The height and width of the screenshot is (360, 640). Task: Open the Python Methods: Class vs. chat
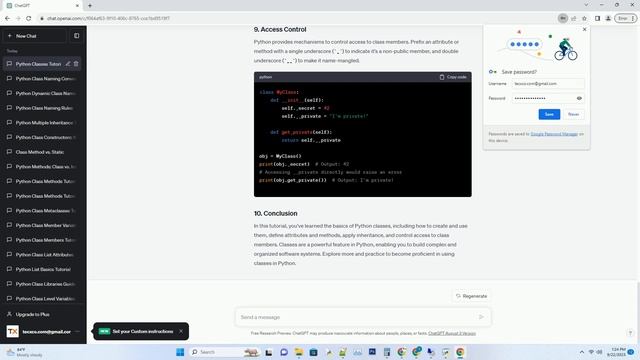click(x=43, y=167)
